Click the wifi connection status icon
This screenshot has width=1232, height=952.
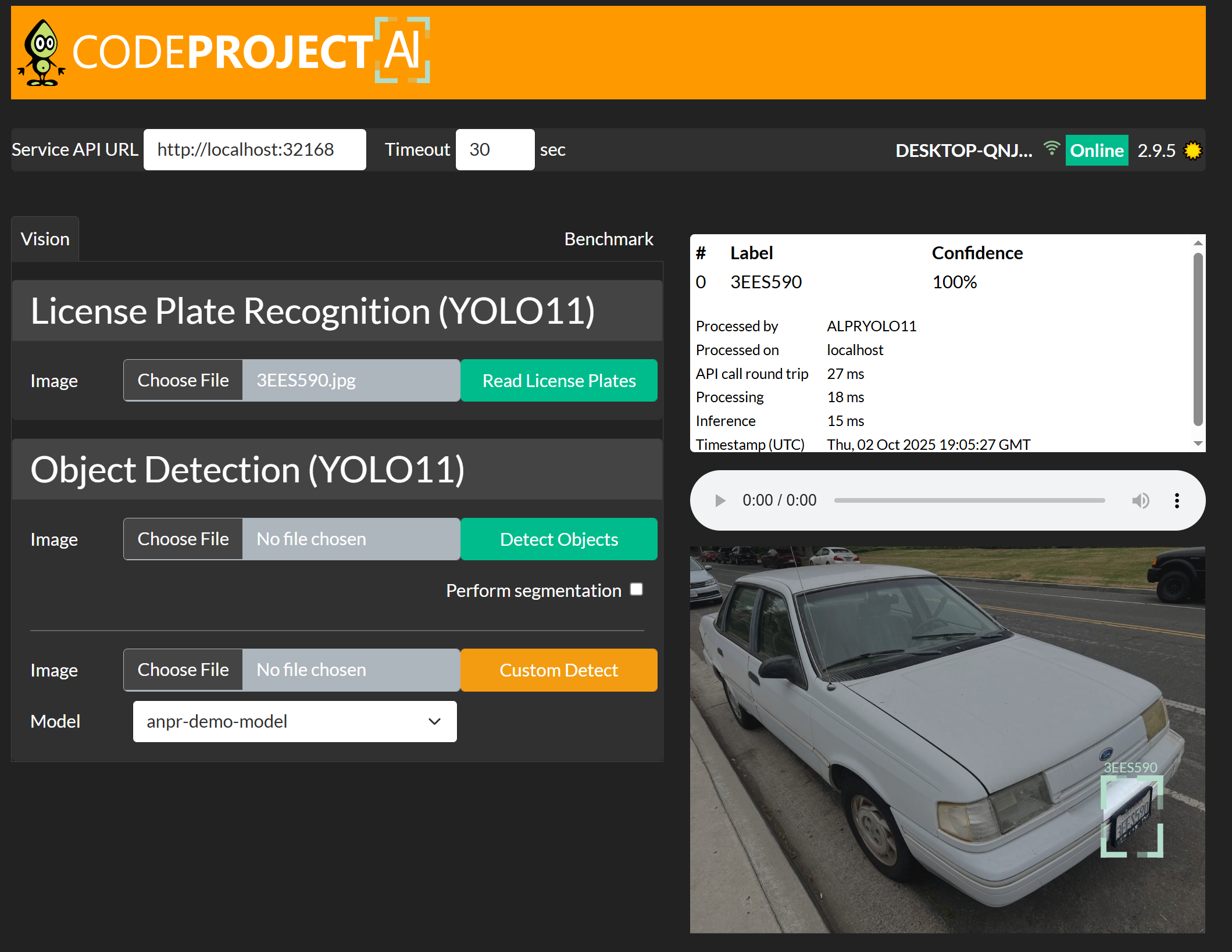pos(1051,148)
